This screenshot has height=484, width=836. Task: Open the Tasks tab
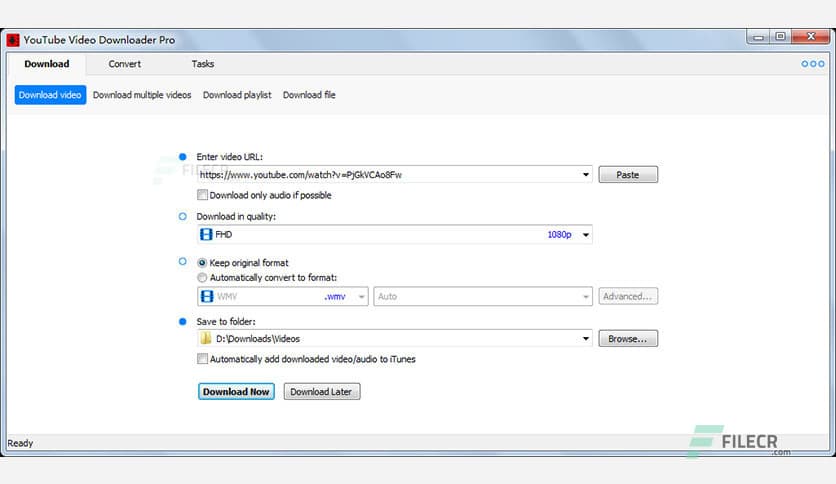click(x=203, y=64)
